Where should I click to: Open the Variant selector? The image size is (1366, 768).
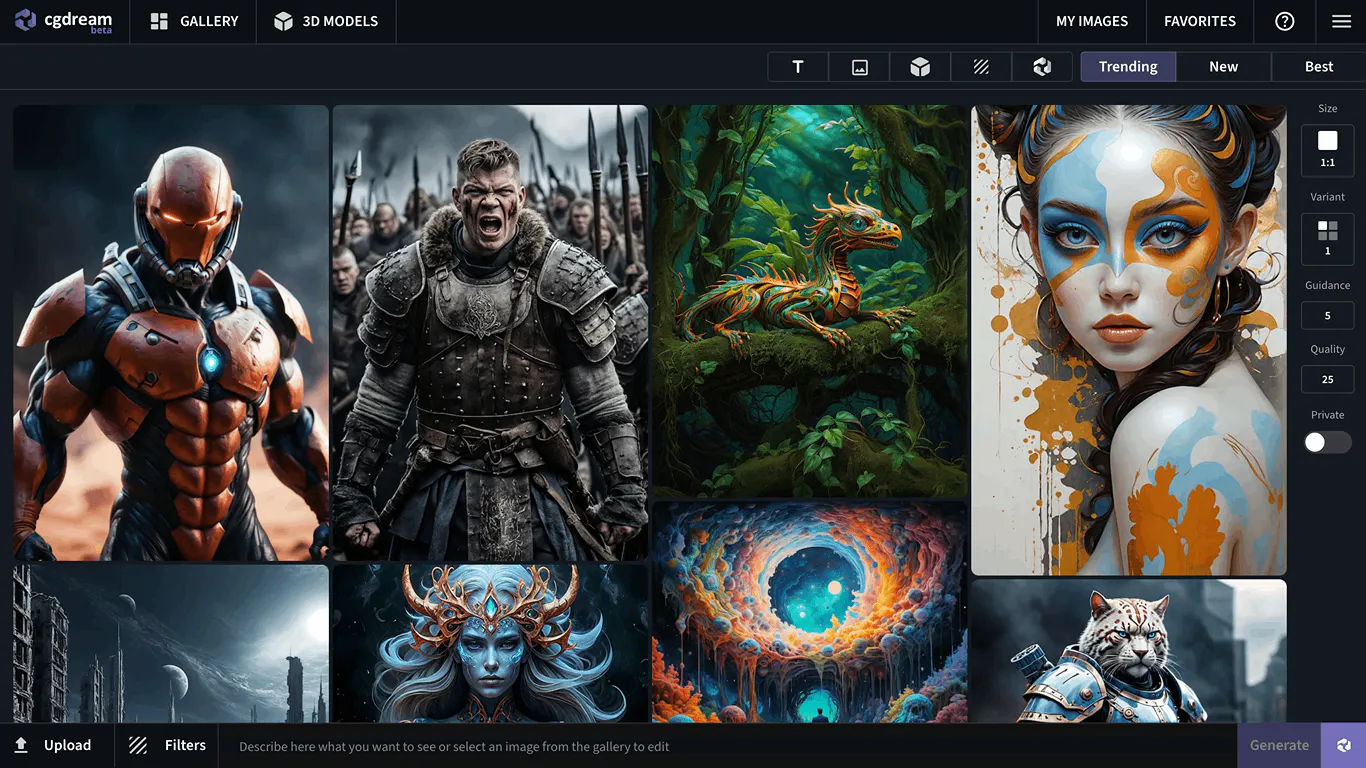[x=1327, y=238]
